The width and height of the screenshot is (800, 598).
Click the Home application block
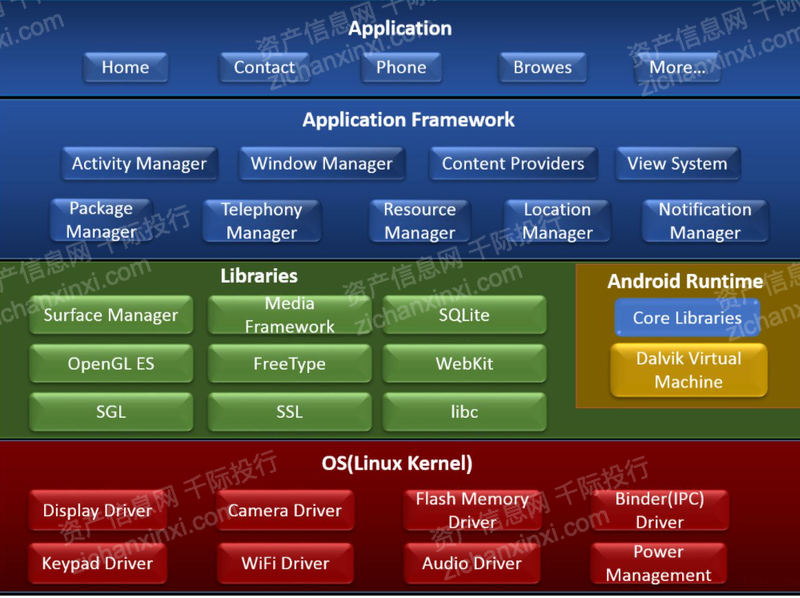point(125,68)
